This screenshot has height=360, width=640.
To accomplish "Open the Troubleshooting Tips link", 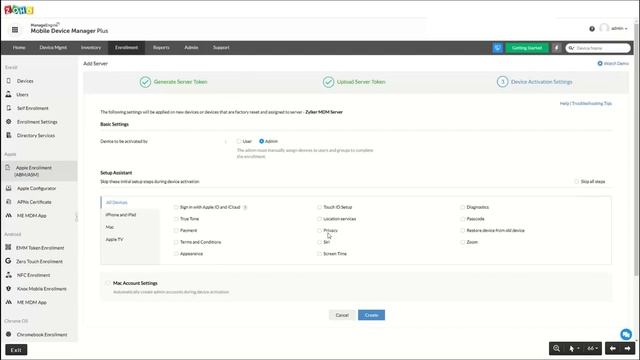I will (592, 104).
